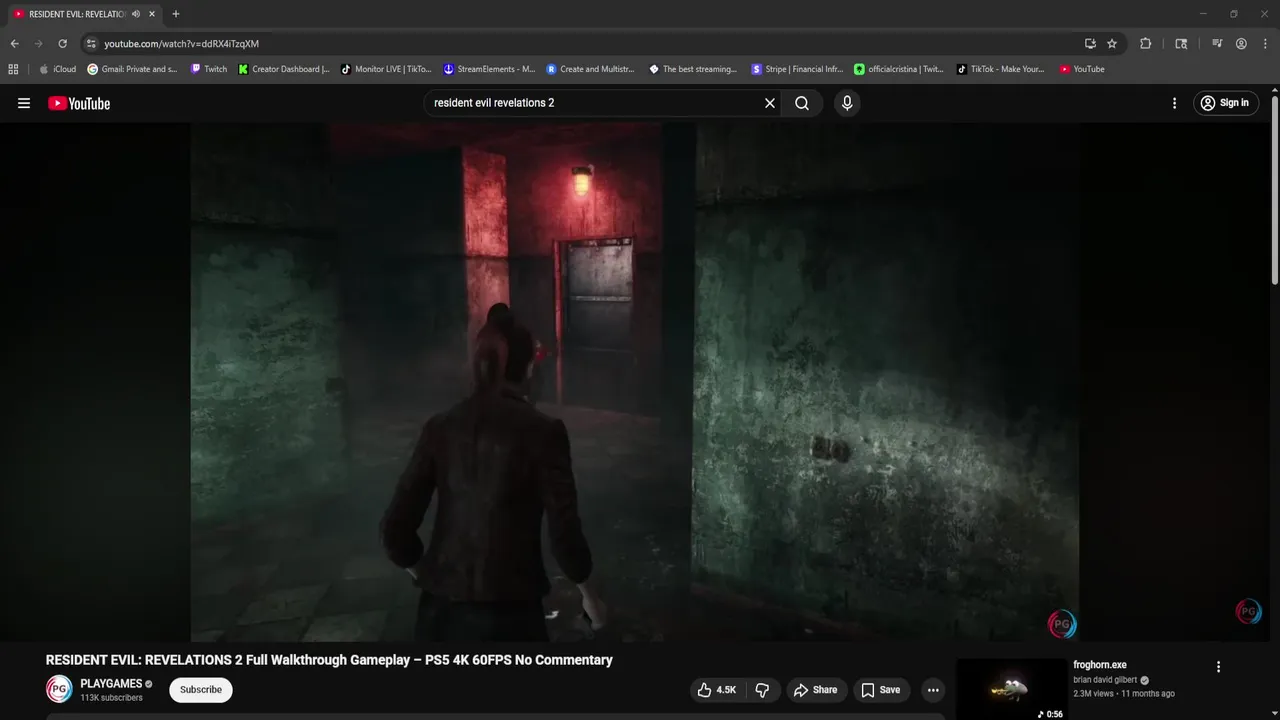Install app icon in address bar
Screen dimensions: 1280x720
pos(1090,44)
